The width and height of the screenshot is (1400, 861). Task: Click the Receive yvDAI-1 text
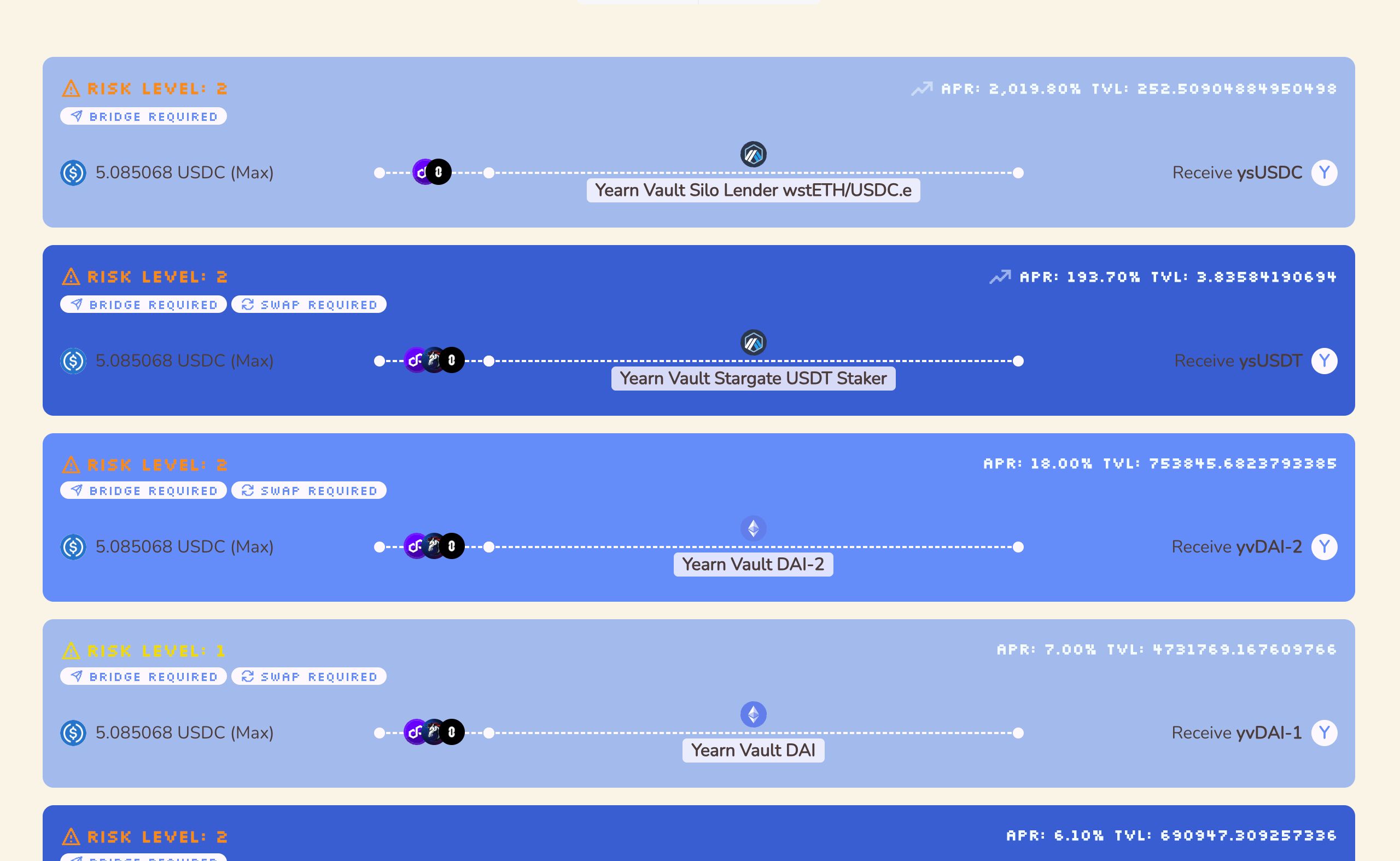point(1236,733)
